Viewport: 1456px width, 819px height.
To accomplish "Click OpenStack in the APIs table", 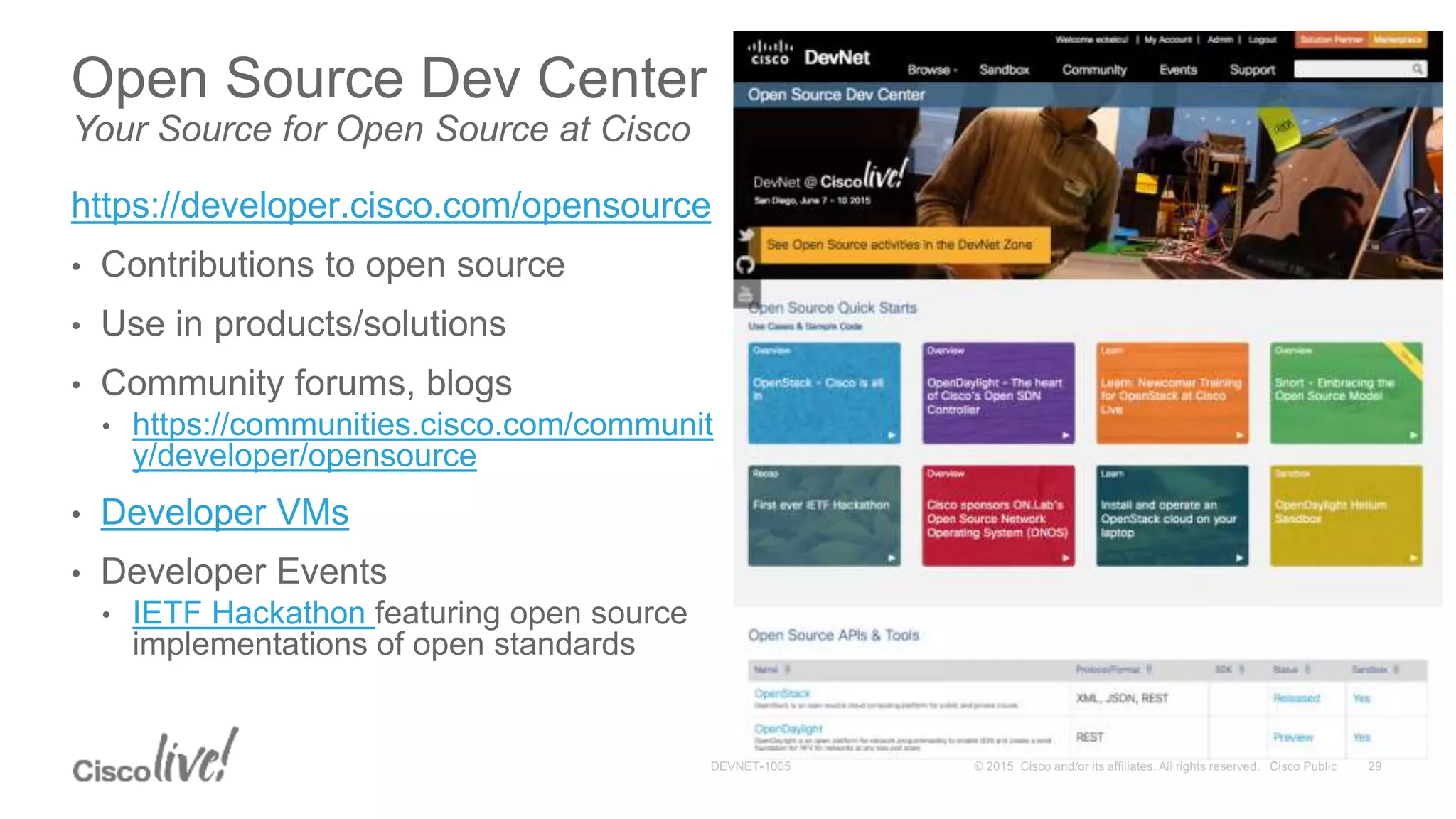I will point(782,693).
